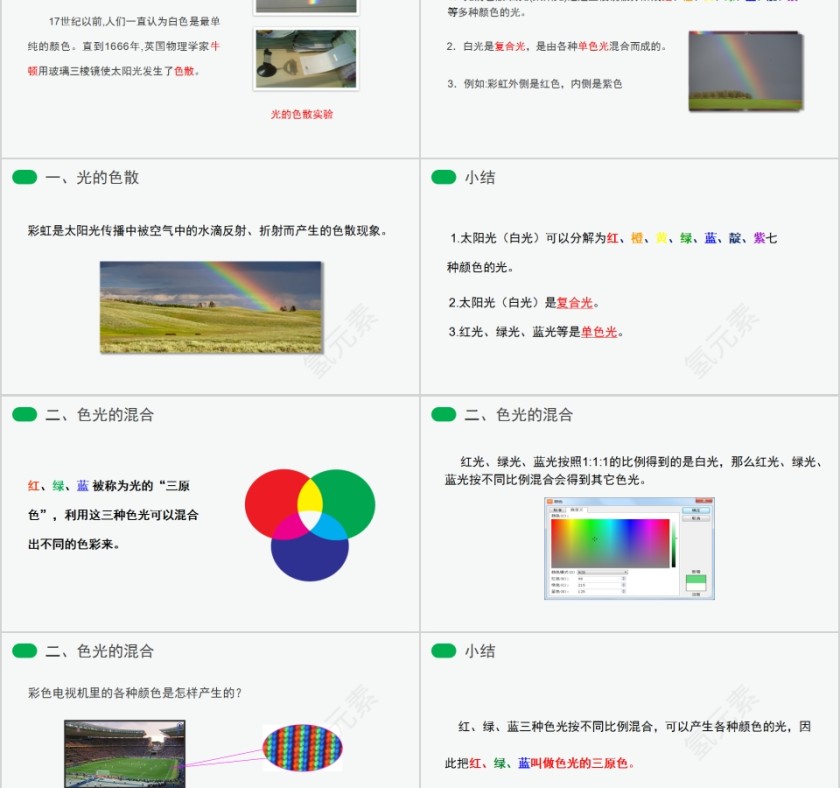Image resolution: width=840 pixels, height=788 pixels.
Task: Click the orange icon in the 颜色 dialog title bar
Action: pos(549,501)
